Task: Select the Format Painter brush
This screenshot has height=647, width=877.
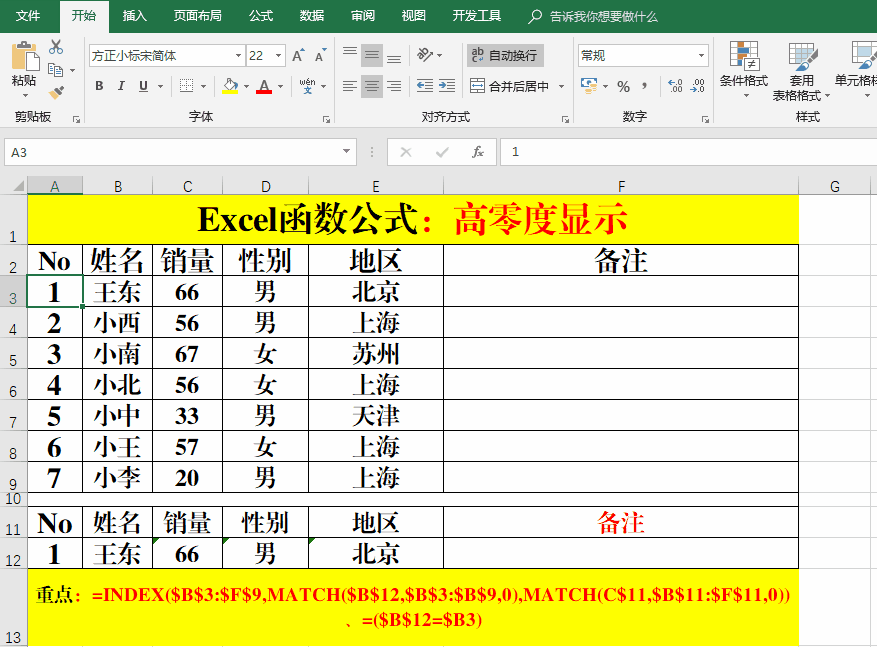Action: [x=56, y=92]
